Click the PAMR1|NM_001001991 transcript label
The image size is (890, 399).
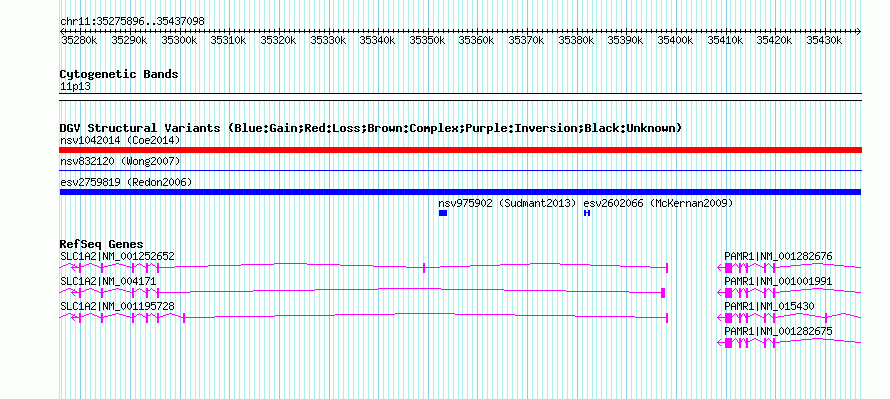pyautogui.click(x=778, y=281)
